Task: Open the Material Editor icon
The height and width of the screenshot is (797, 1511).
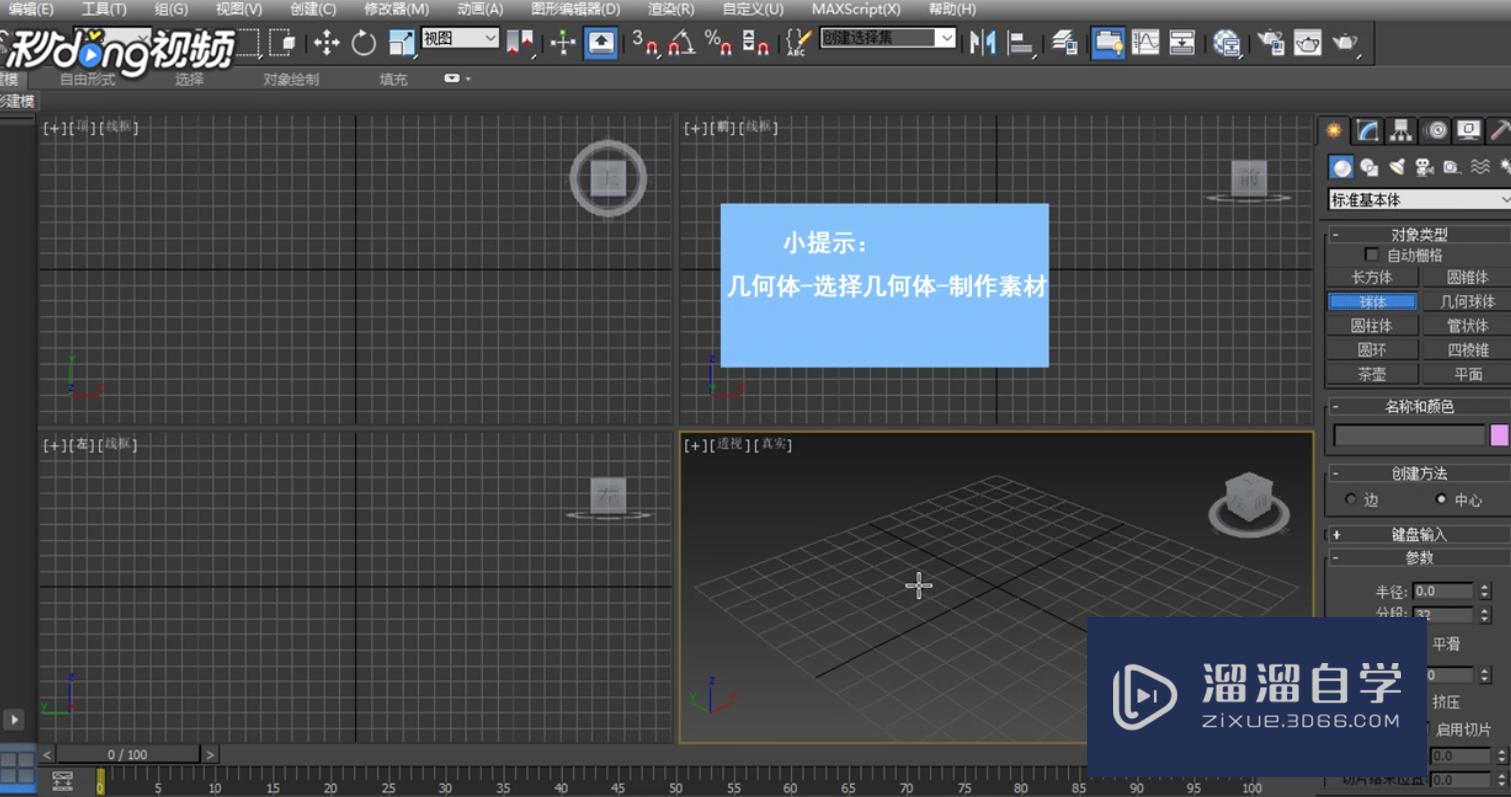Action: pos(1227,42)
